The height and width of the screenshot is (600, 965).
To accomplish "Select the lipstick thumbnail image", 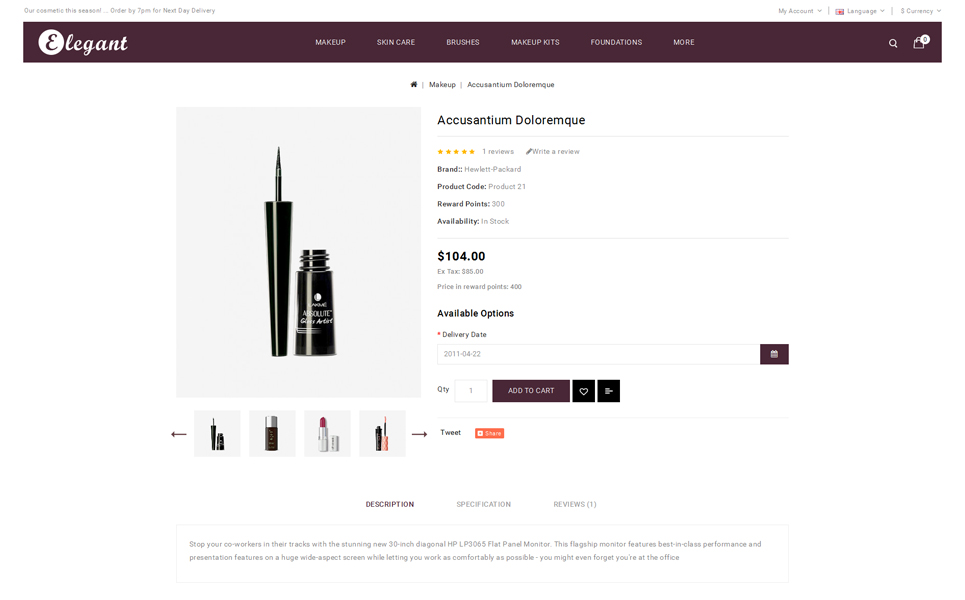I will [x=327, y=434].
